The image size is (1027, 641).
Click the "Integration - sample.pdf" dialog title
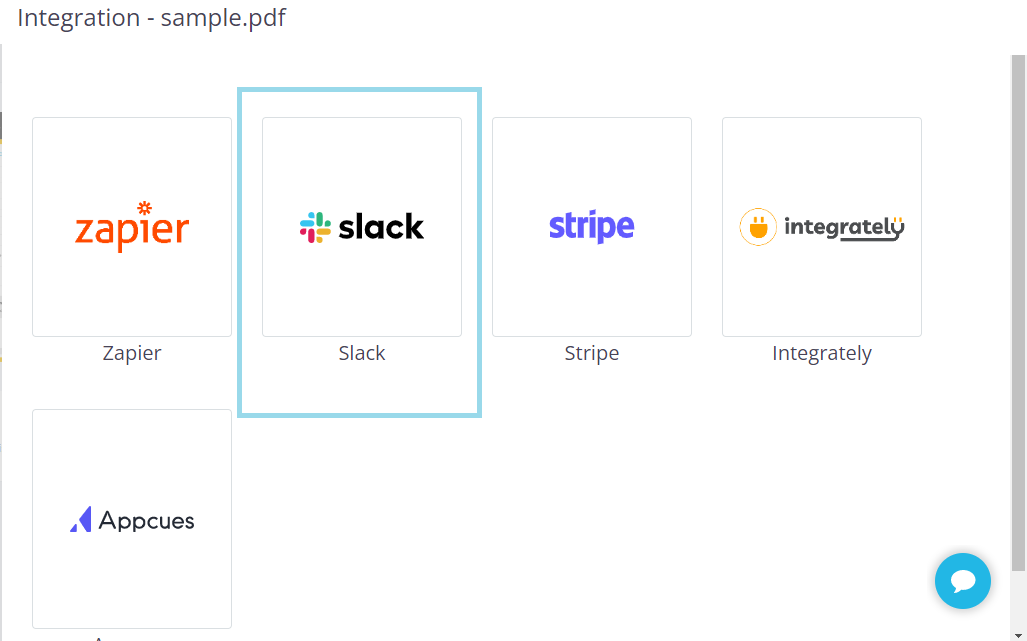point(151,18)
